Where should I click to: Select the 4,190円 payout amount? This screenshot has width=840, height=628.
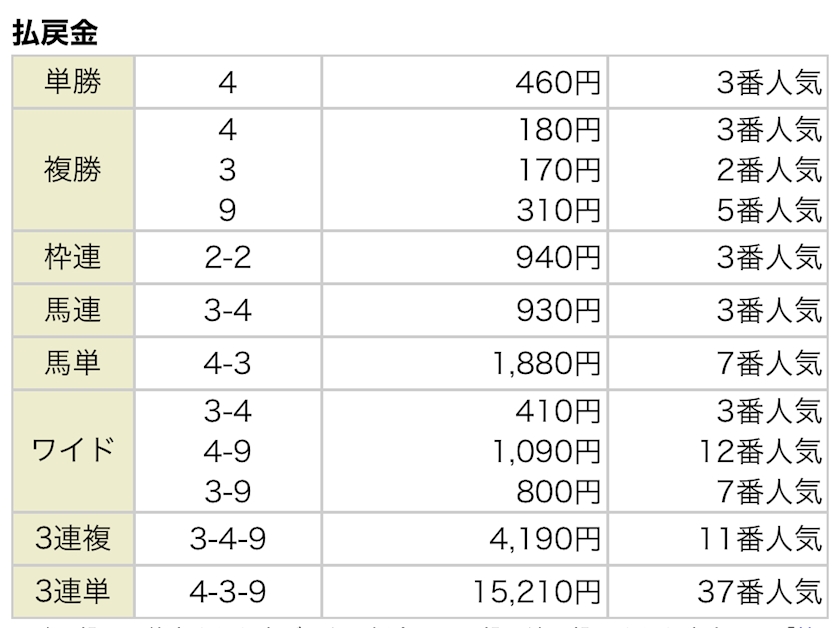click(545, 539)
